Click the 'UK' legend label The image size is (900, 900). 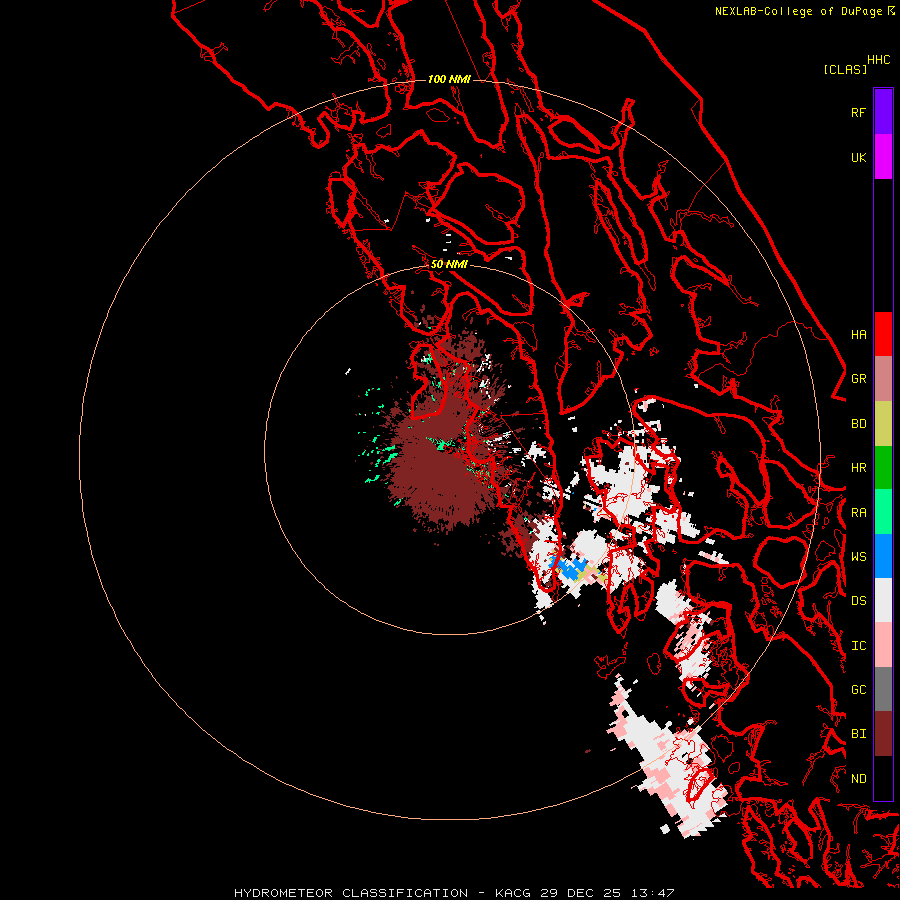pyautogui.click(x=858, y=157)
